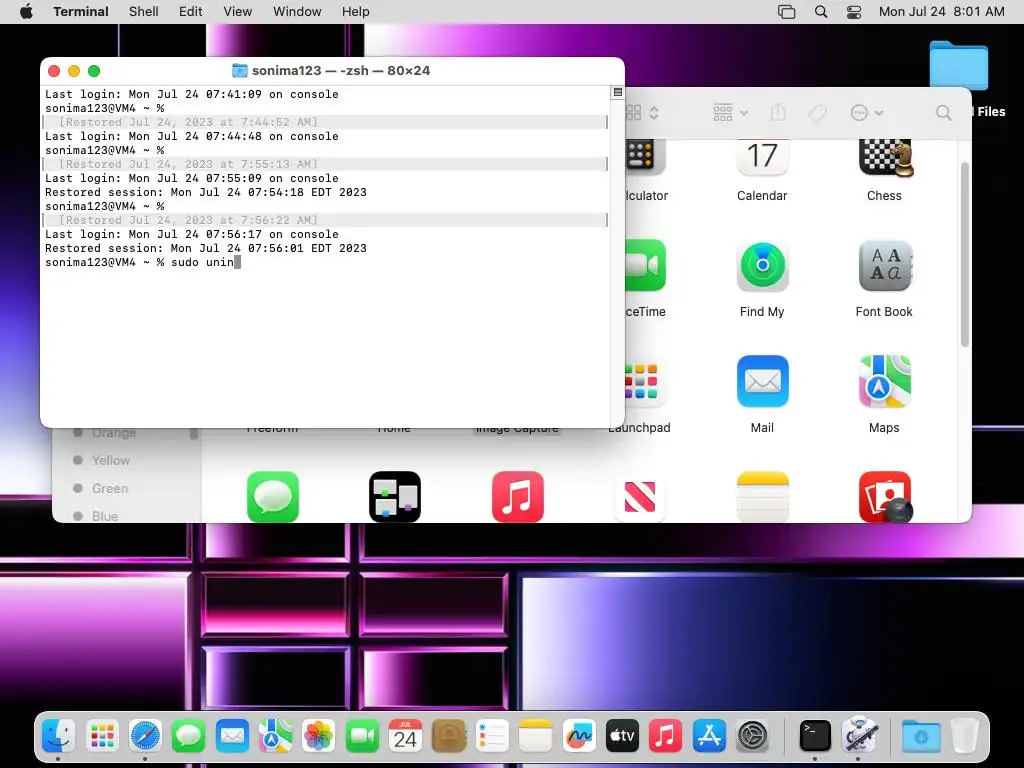Screen dimensions: 1024x768
Task: Open the Window menu
Action: tap(297, 12)
